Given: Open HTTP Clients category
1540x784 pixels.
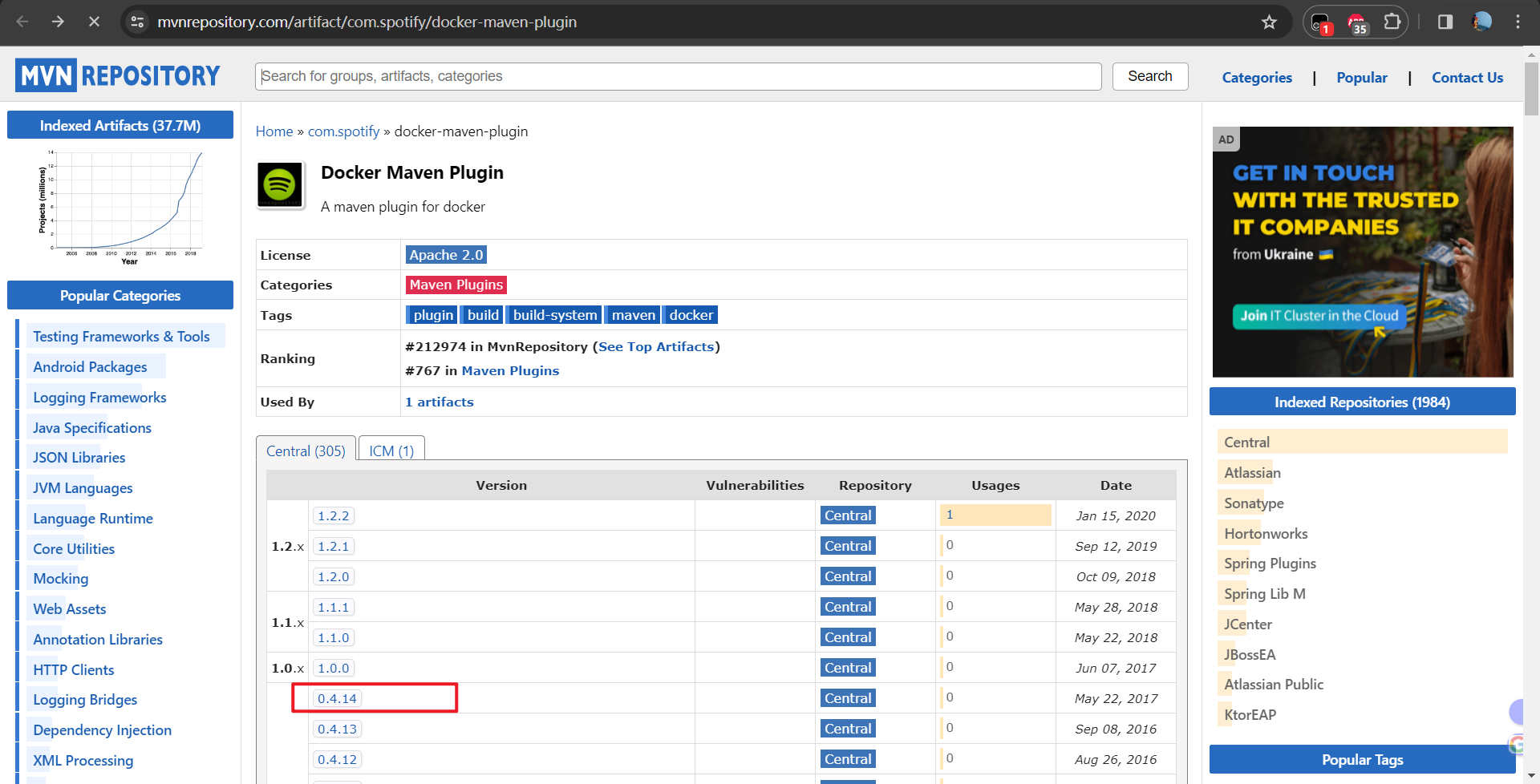Looking at the screenshot, I should (x=73, y=669).
